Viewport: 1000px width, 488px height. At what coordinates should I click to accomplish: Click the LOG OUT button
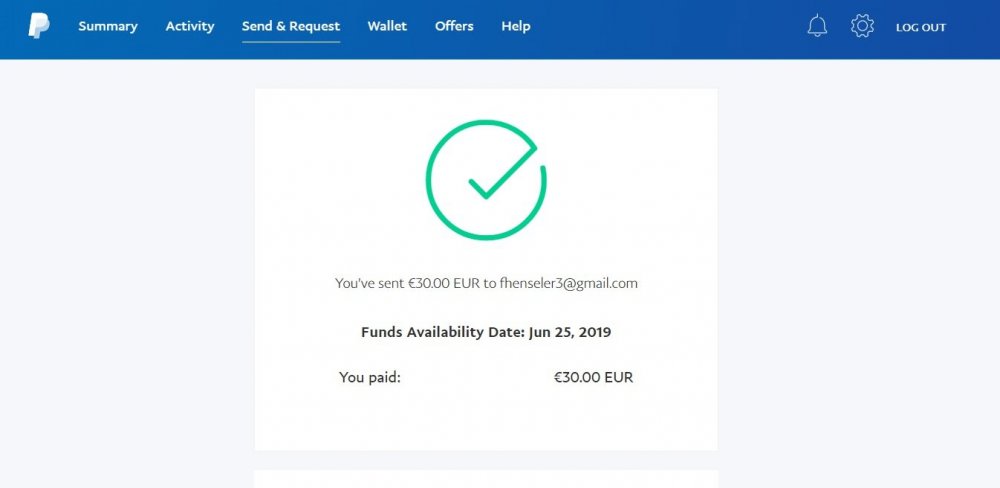(x=920, y=27)
